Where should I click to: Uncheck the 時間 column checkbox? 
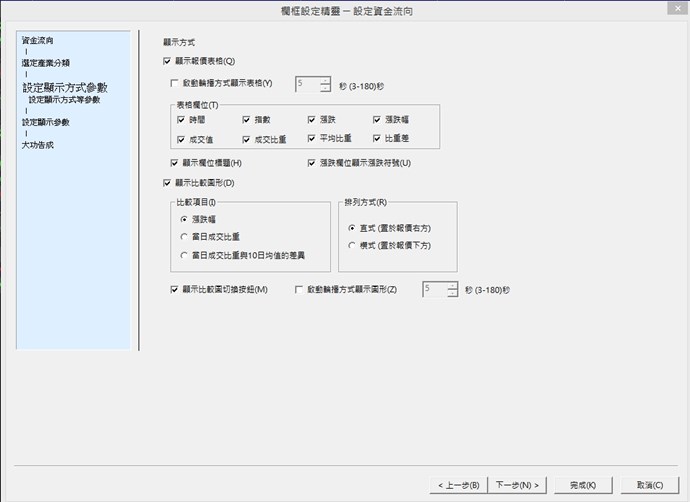181,120
